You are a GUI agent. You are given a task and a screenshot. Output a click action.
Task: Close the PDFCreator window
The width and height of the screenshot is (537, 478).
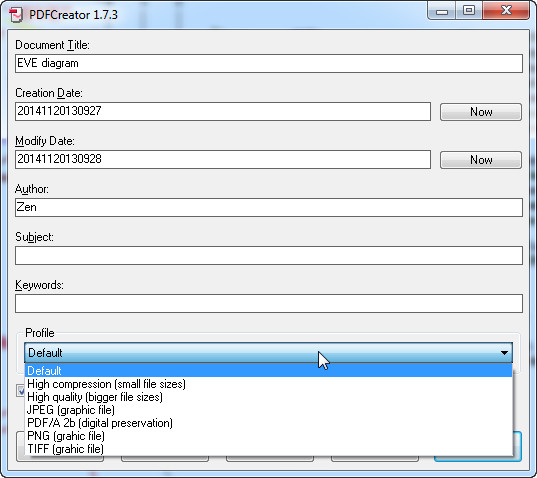tap(506, 11)
